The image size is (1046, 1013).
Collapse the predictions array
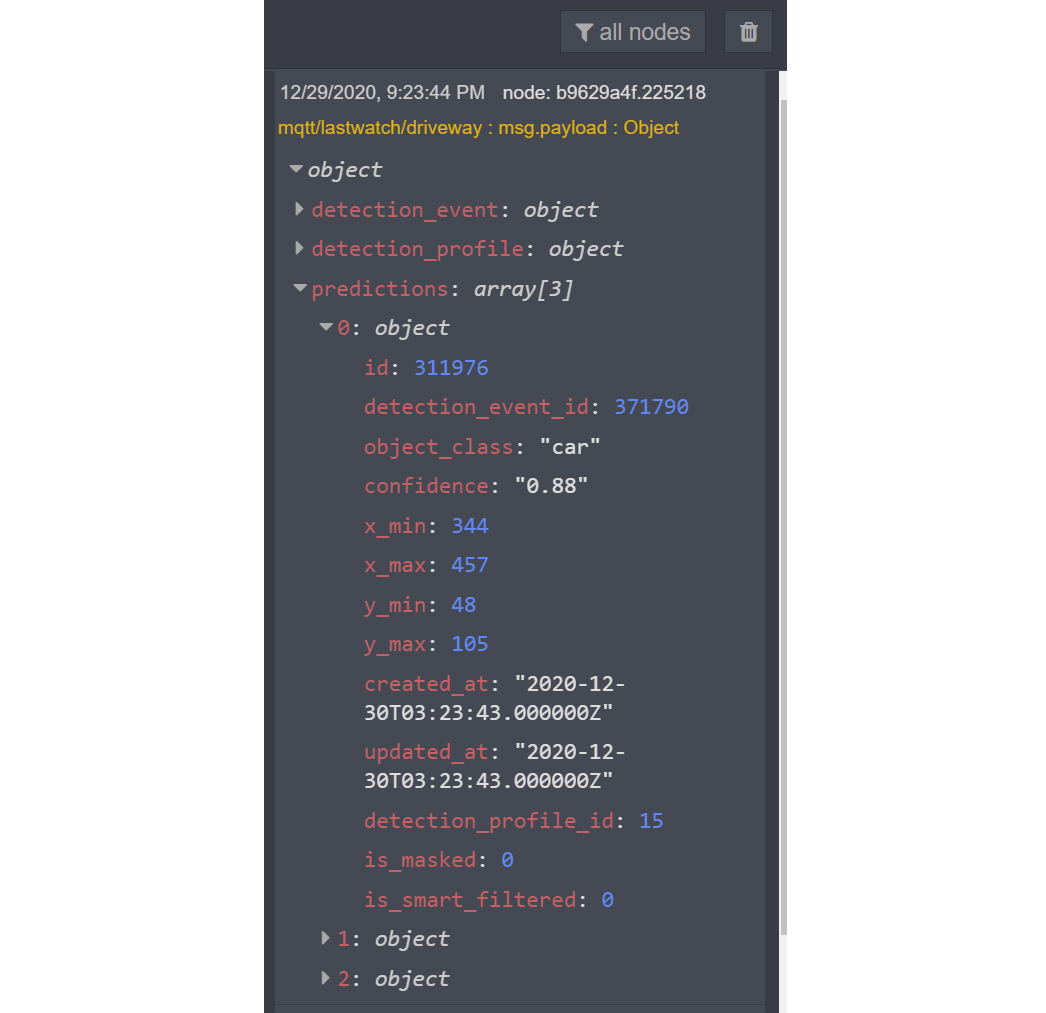[300, 288]
